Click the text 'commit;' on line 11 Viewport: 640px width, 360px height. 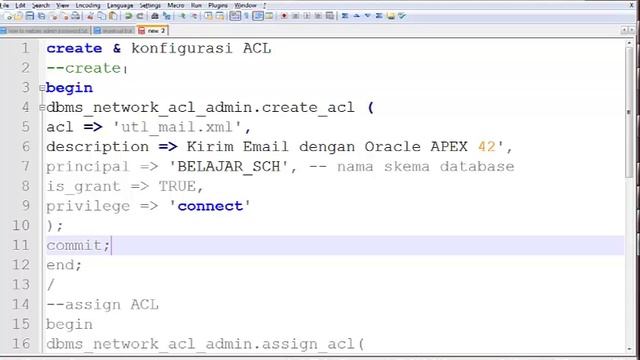point(78,245)
